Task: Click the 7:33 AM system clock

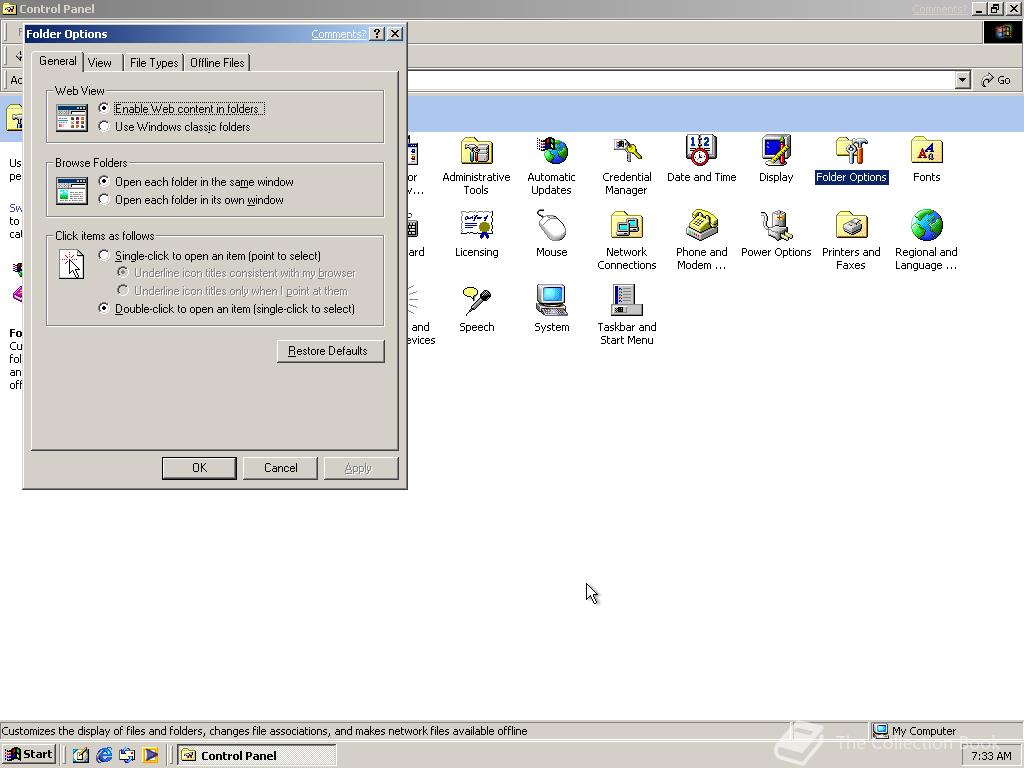Action: [991, 756]
